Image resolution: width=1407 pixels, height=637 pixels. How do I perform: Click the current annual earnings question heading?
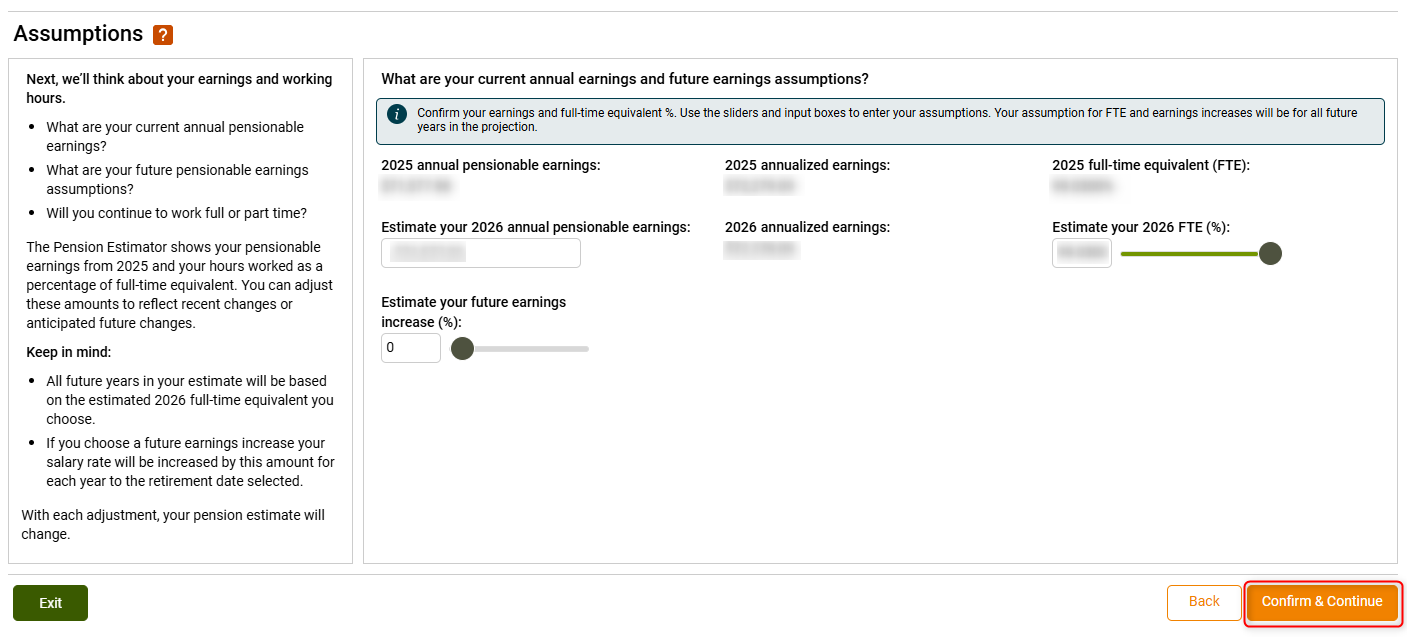625,79
